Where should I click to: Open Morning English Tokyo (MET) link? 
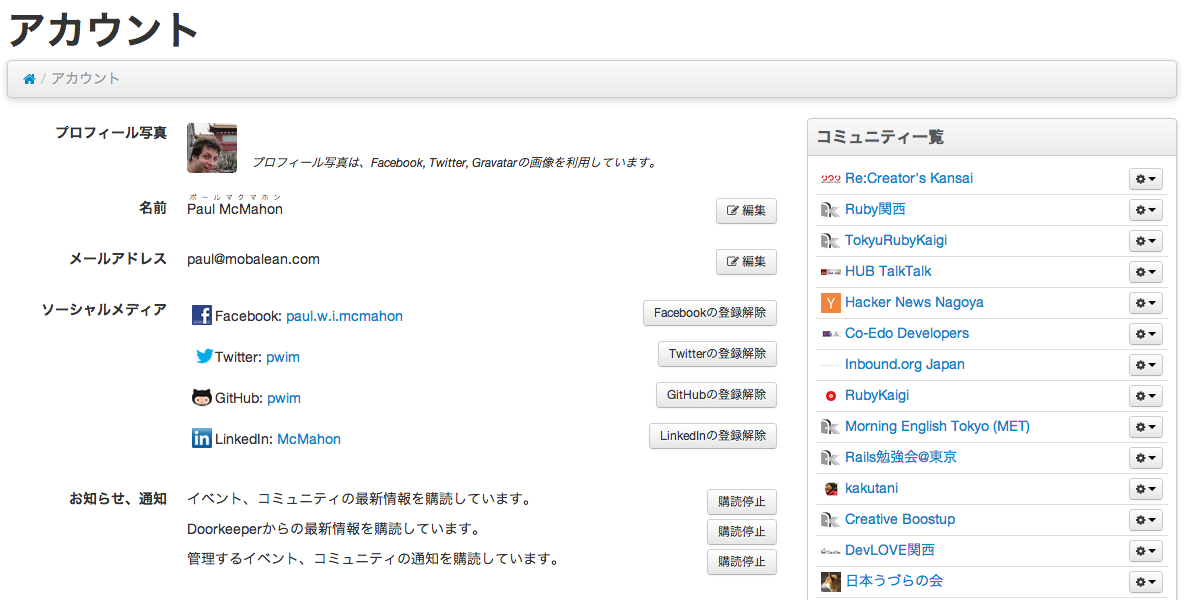937,427
